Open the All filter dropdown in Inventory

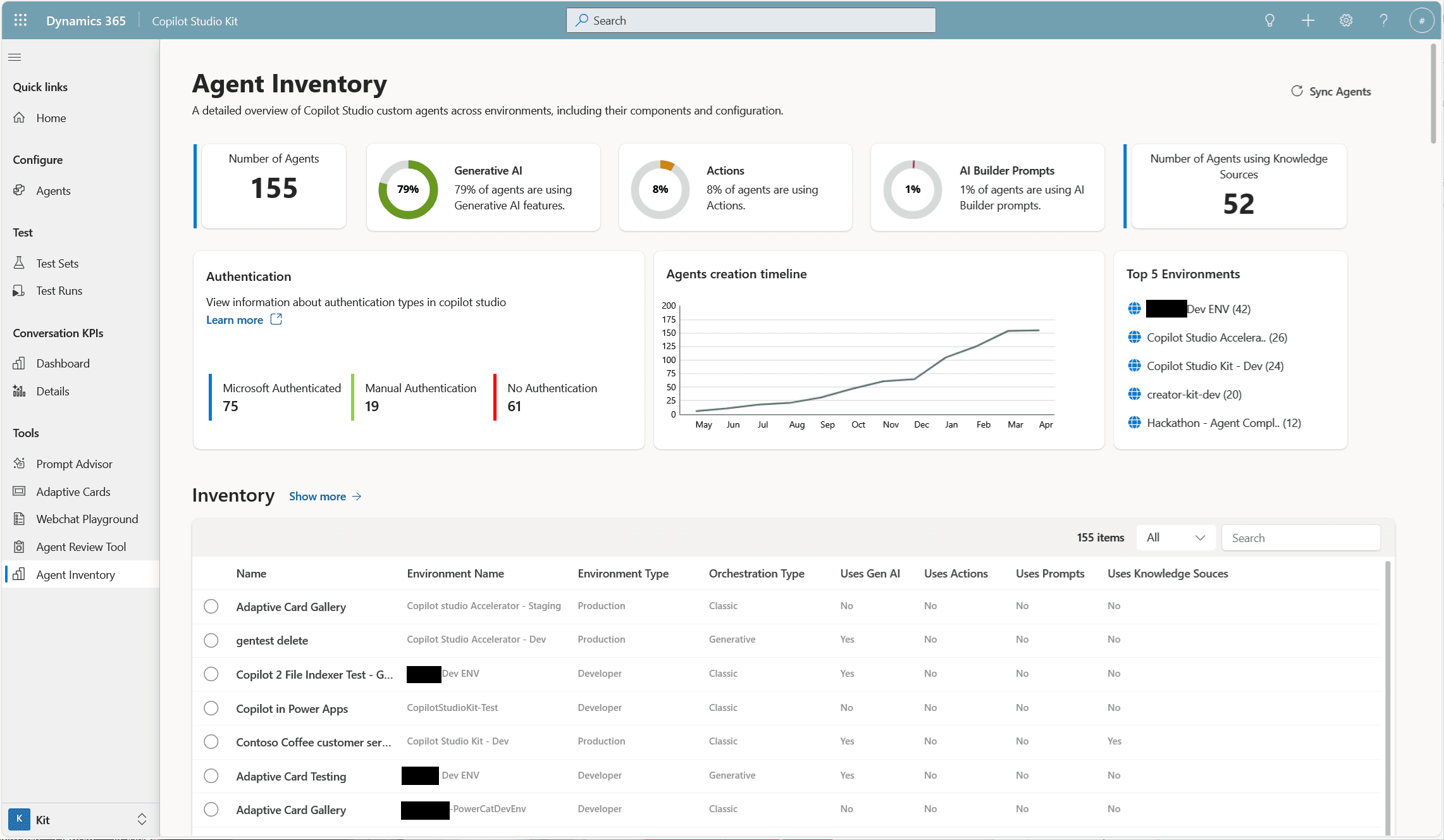(x=1176, y=538)
